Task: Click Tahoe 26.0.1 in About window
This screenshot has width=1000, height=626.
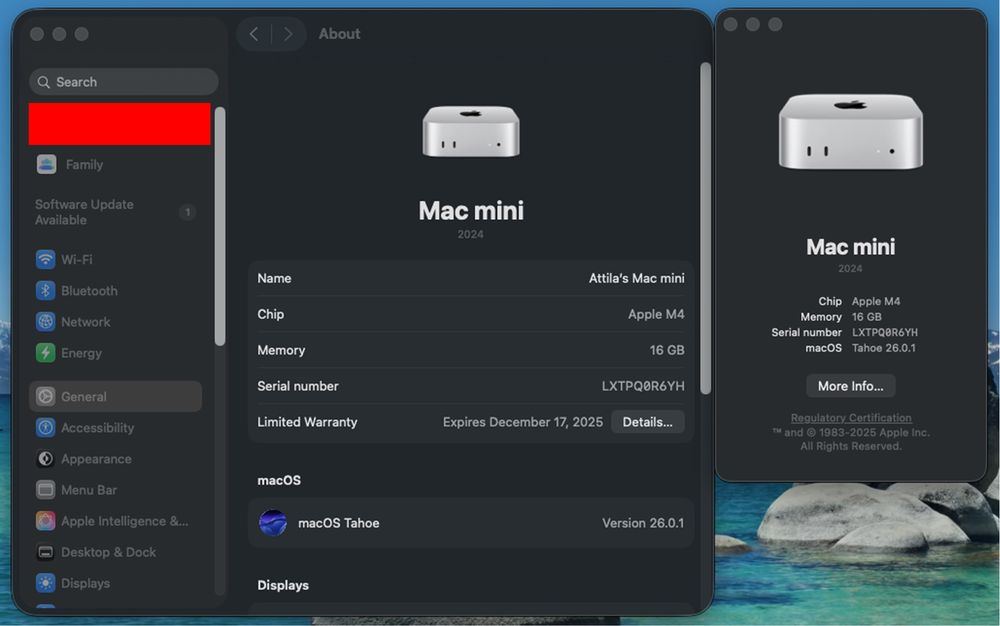Action: coord(884,348)
